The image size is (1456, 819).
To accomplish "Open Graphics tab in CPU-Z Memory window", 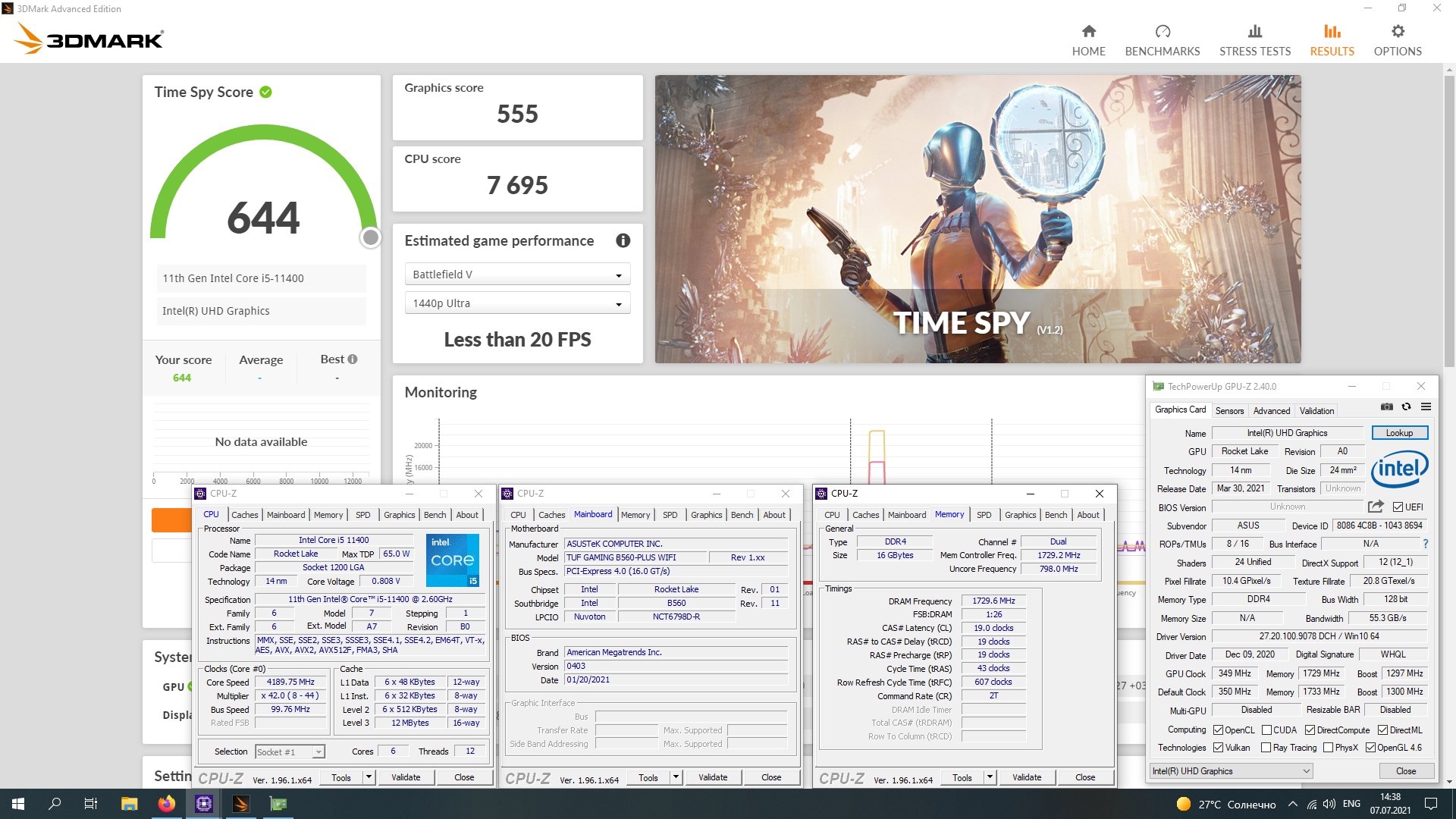I will [1020, 515].
